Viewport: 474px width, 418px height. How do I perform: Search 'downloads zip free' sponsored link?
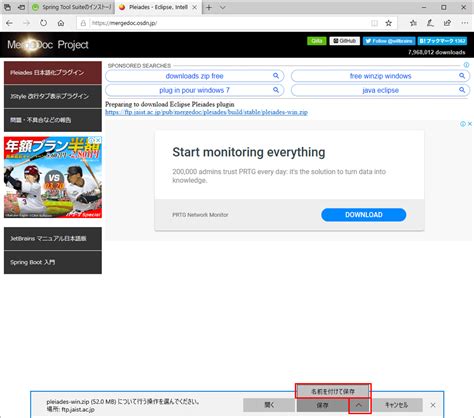(x=195, y=76)
